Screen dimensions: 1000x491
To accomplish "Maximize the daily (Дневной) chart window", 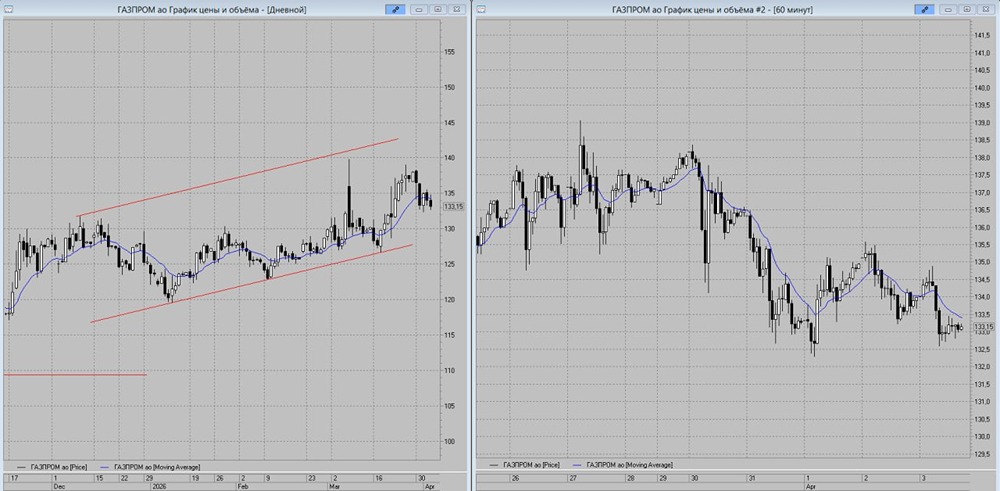I will pos(438,10).
